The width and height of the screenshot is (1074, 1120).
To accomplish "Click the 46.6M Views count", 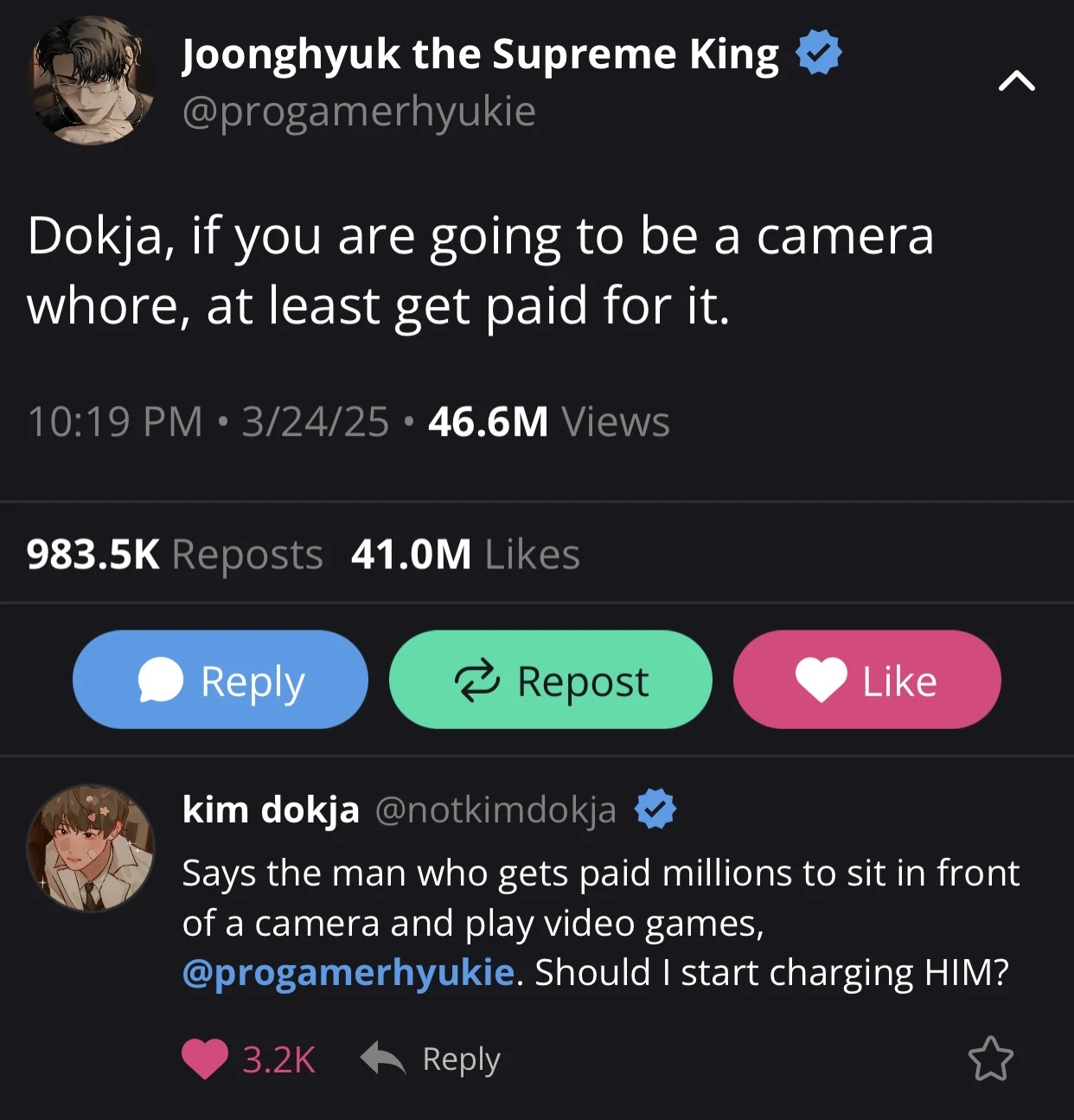I will pos(548,422).
